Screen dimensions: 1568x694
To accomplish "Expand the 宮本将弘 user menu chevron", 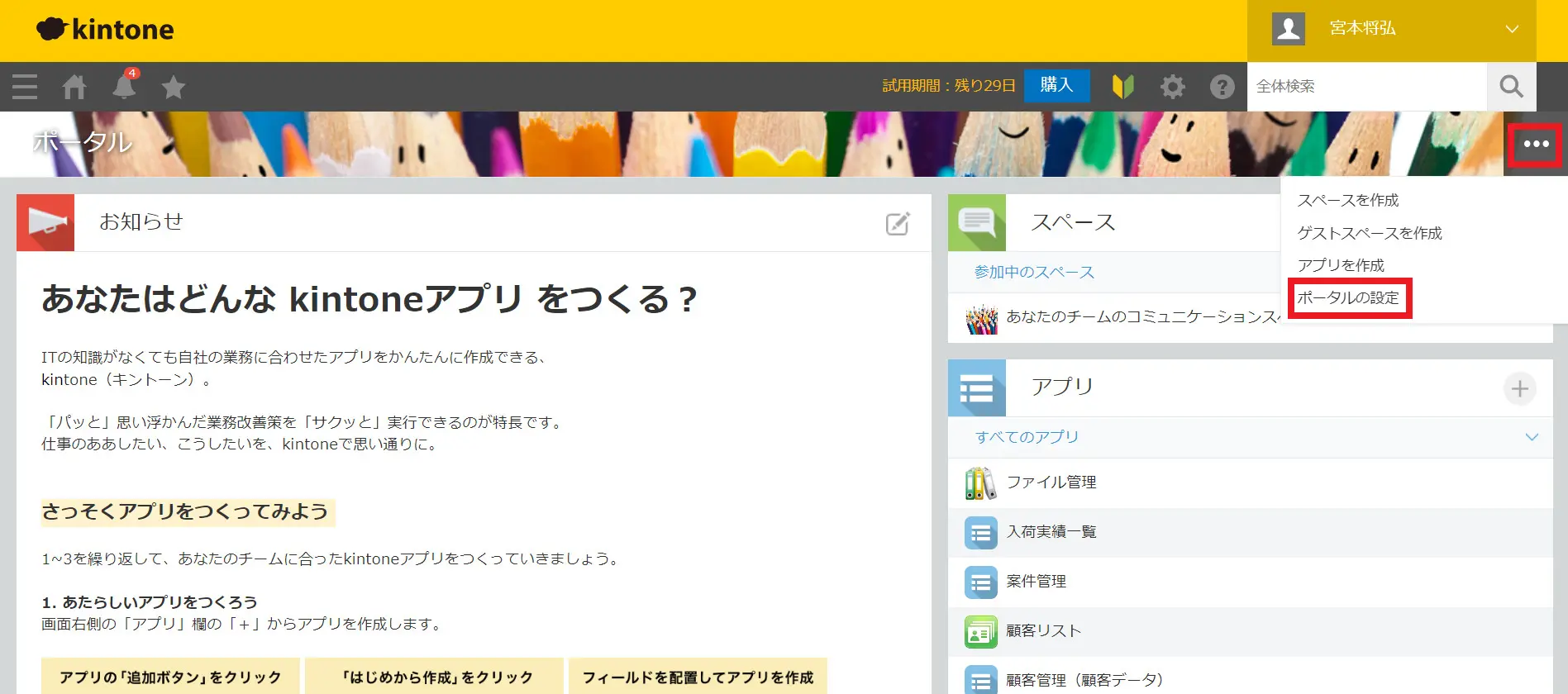I will 1512,29.
